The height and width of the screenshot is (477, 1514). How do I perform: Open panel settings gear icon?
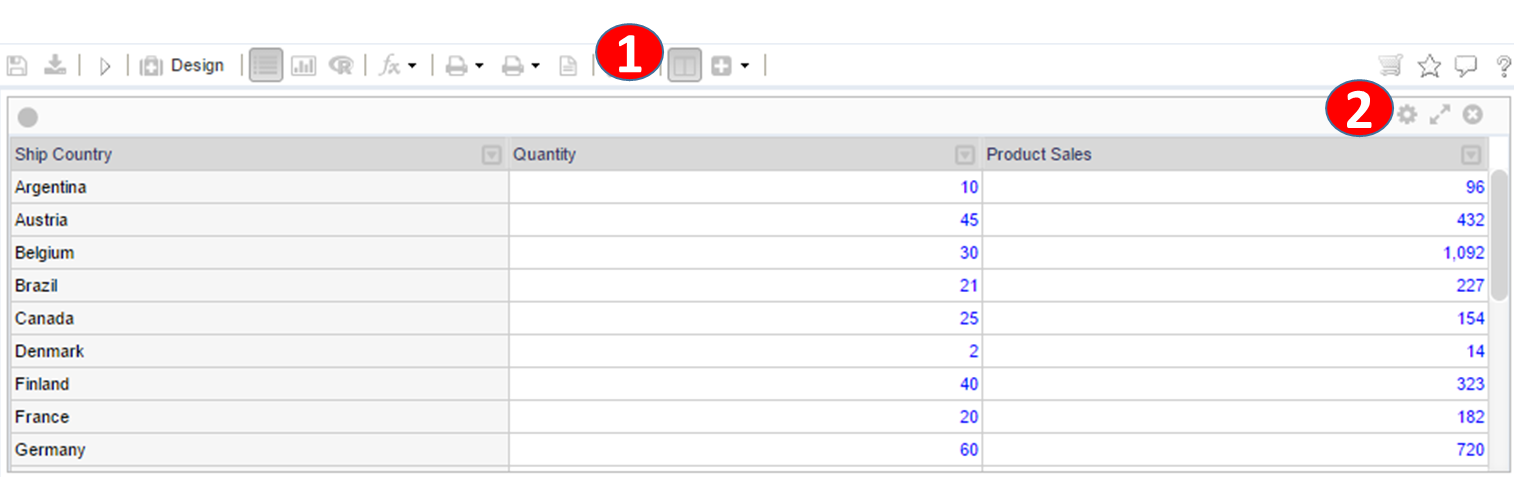point(1407,115)
